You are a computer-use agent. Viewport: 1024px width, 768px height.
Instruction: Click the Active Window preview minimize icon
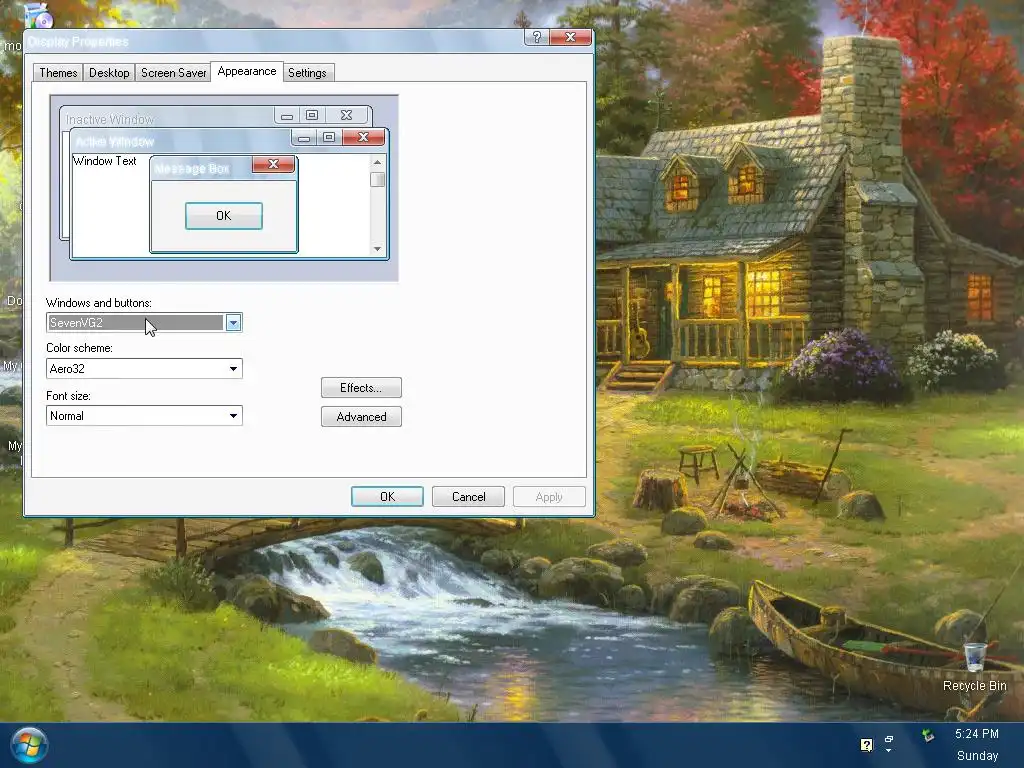click(x=304, y=136)
